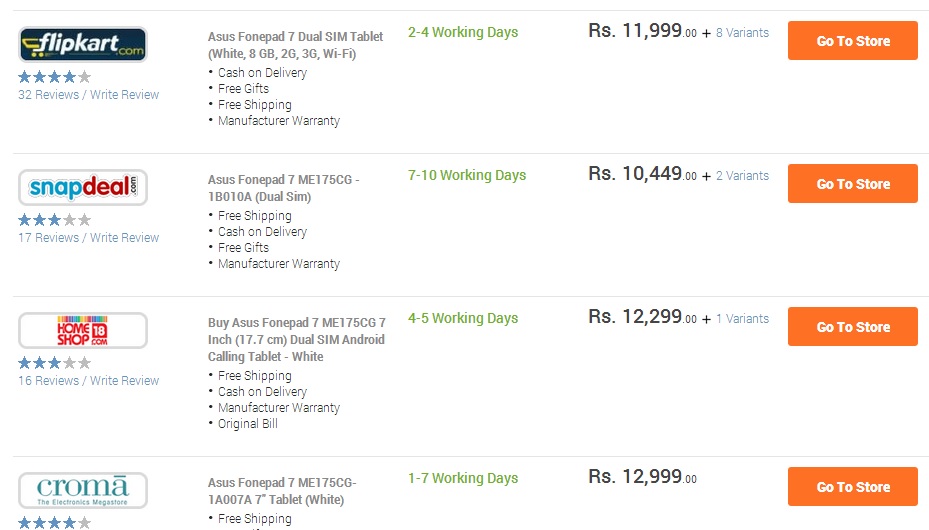Expand the 2 Variants for Snapdeal
Image resolution: width=929 pixels, height=530 pixels.
(x=742, y=176)
